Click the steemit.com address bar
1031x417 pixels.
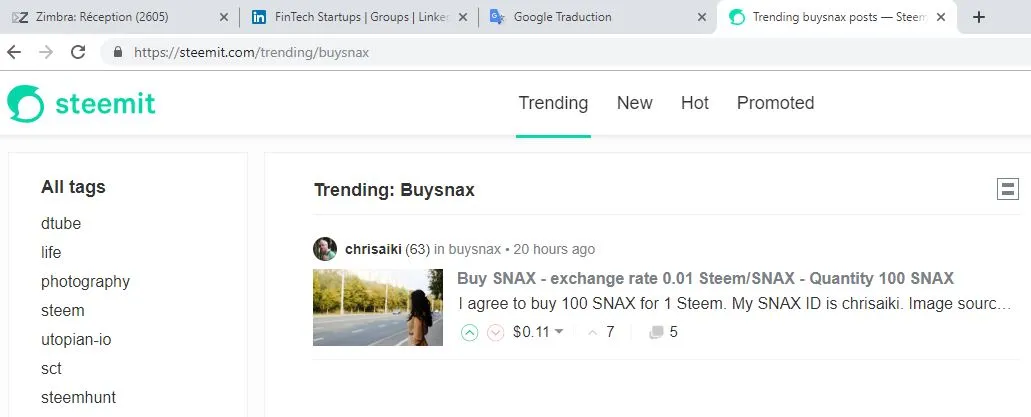click(400, 52)
